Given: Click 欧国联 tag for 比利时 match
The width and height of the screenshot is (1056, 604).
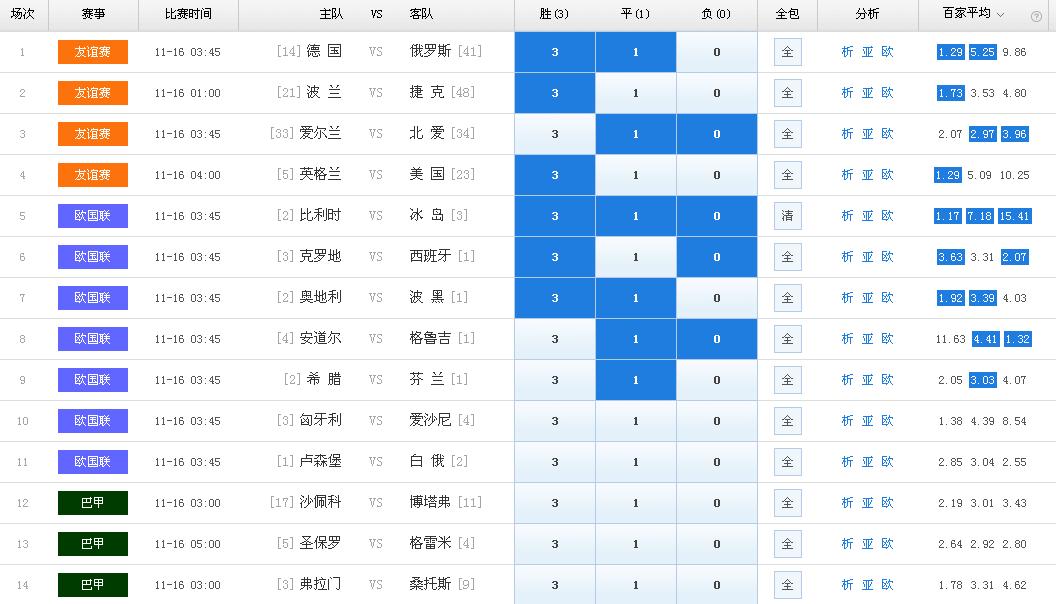Looking at the screenshot, I should pos(93,216).
